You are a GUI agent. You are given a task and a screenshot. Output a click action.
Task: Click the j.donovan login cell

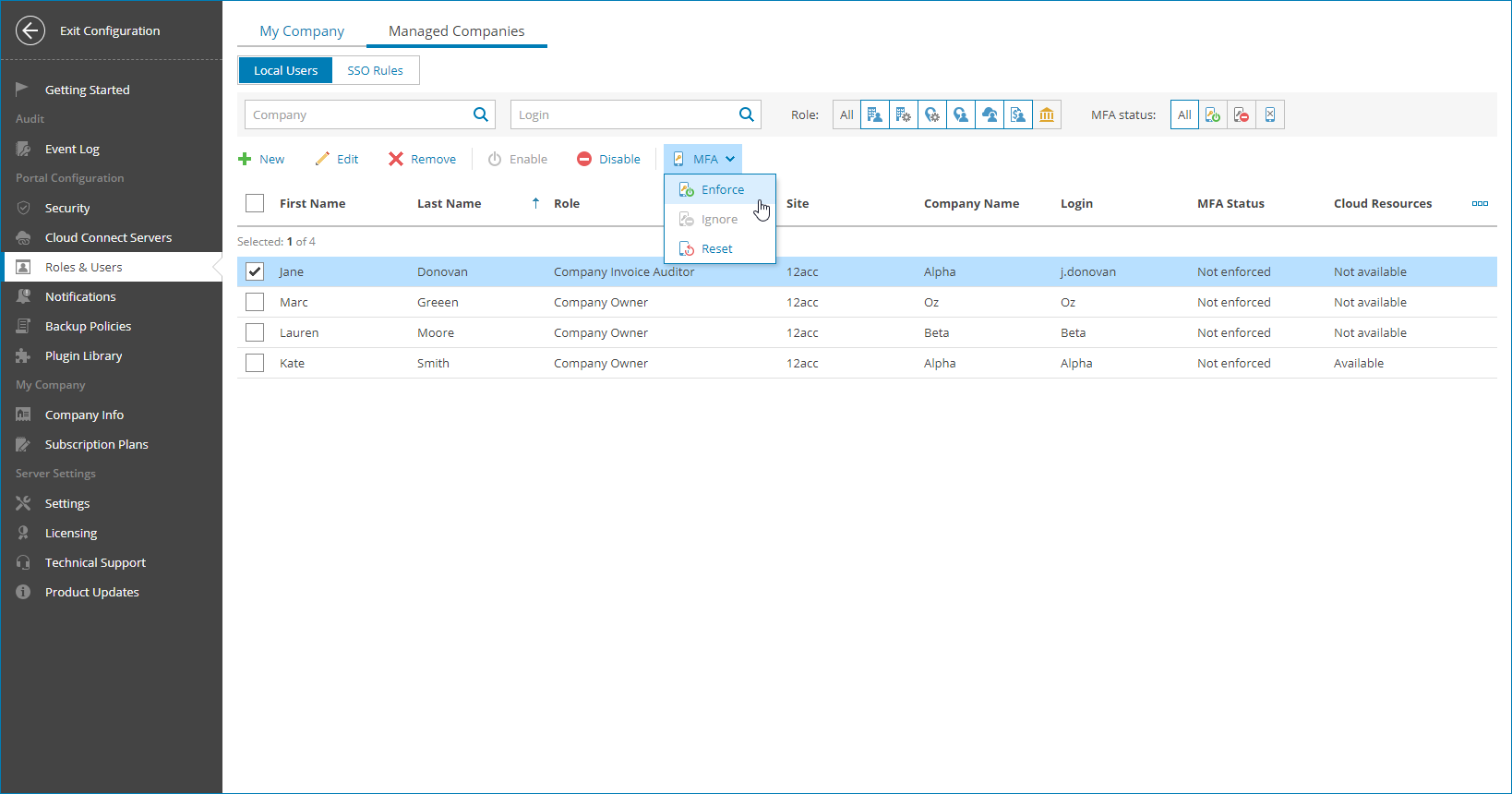(1087, 271)
